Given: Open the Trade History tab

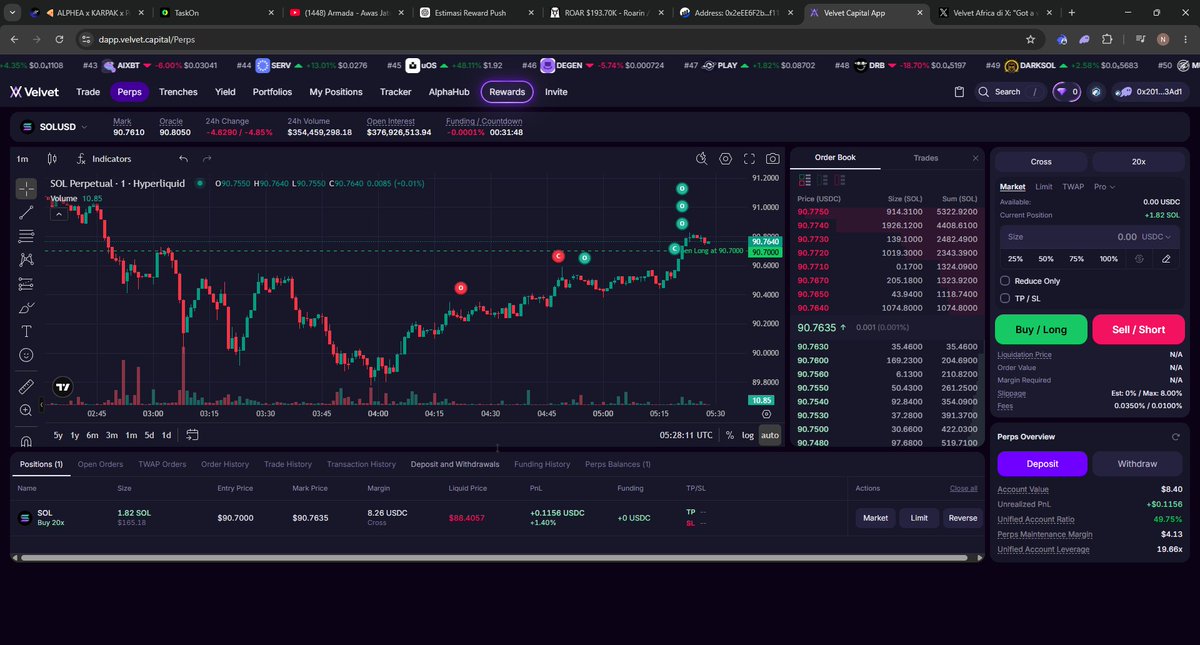Looking at the screenshot, I should tap(288, 464).
